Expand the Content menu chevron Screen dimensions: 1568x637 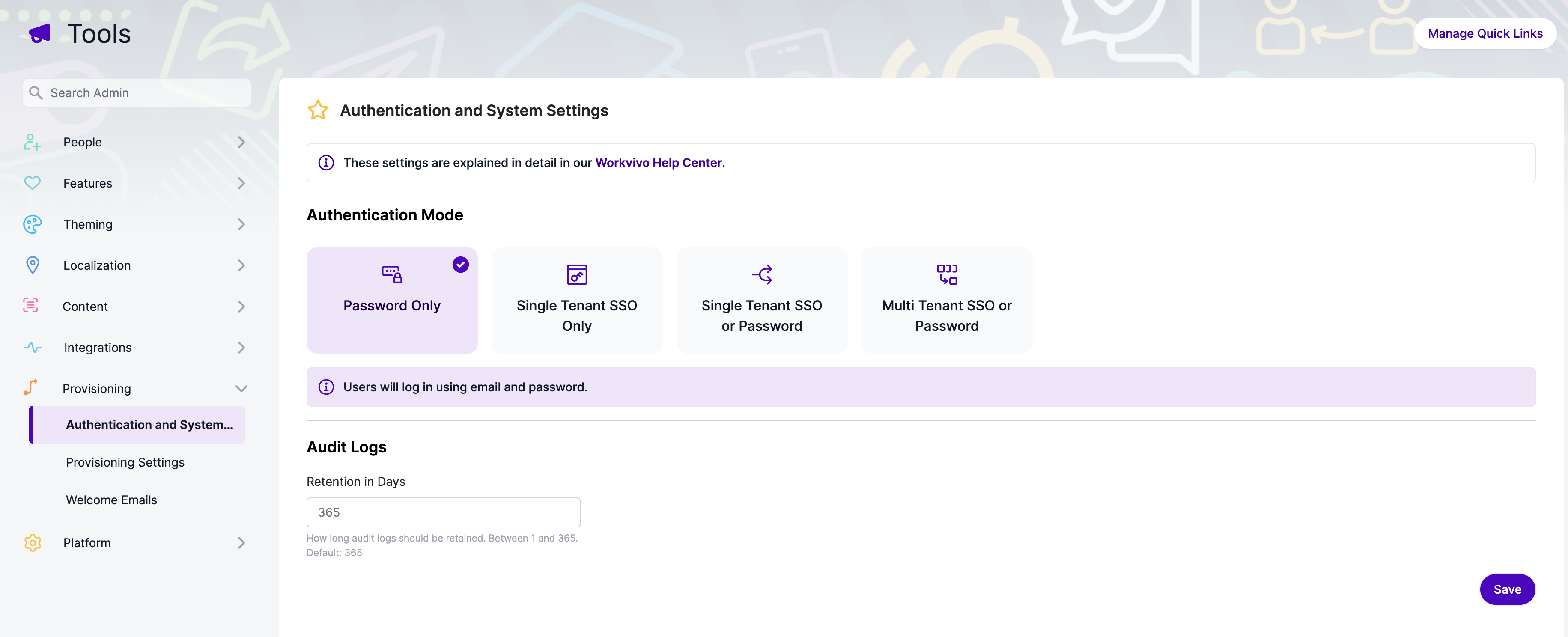click(241, 307)
